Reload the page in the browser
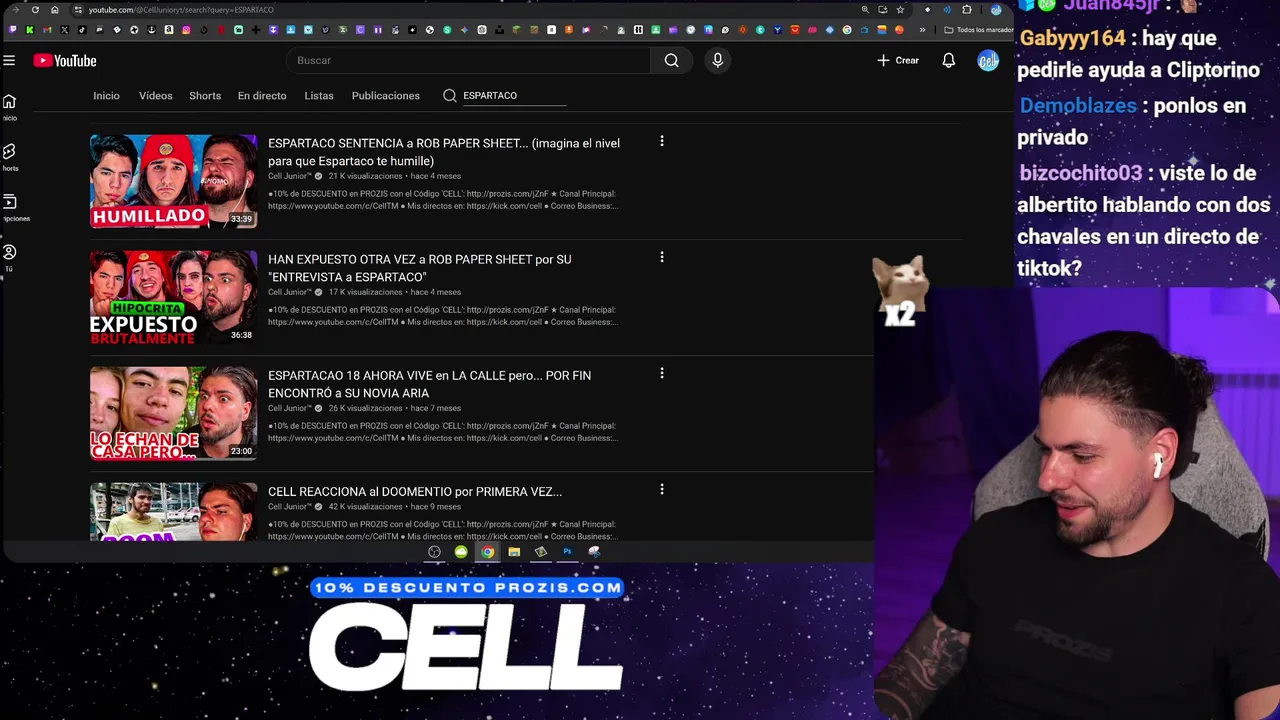This screenshot has height=720, width=1280. coord(35,10)
